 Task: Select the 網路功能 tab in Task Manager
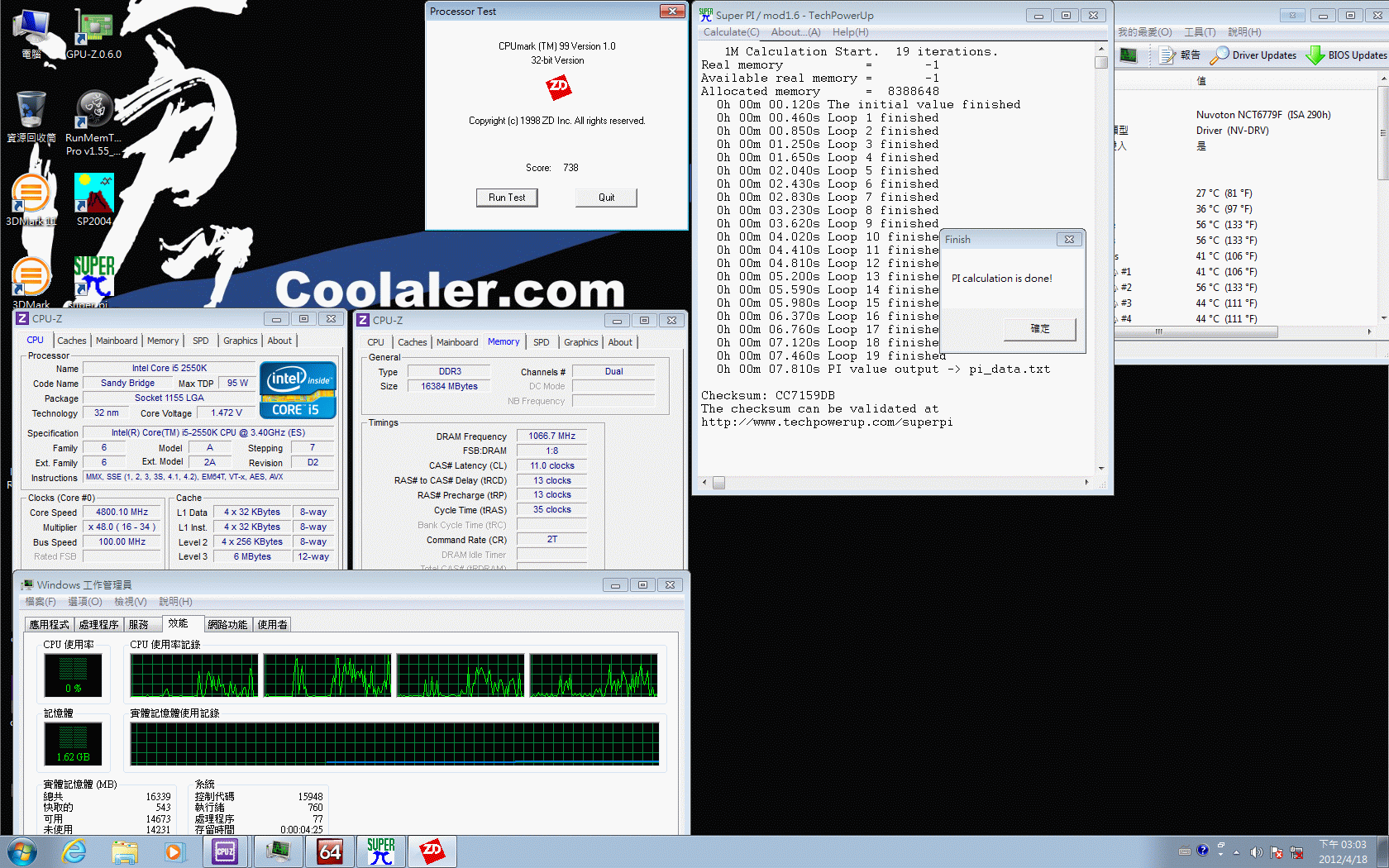coord(227,624)
